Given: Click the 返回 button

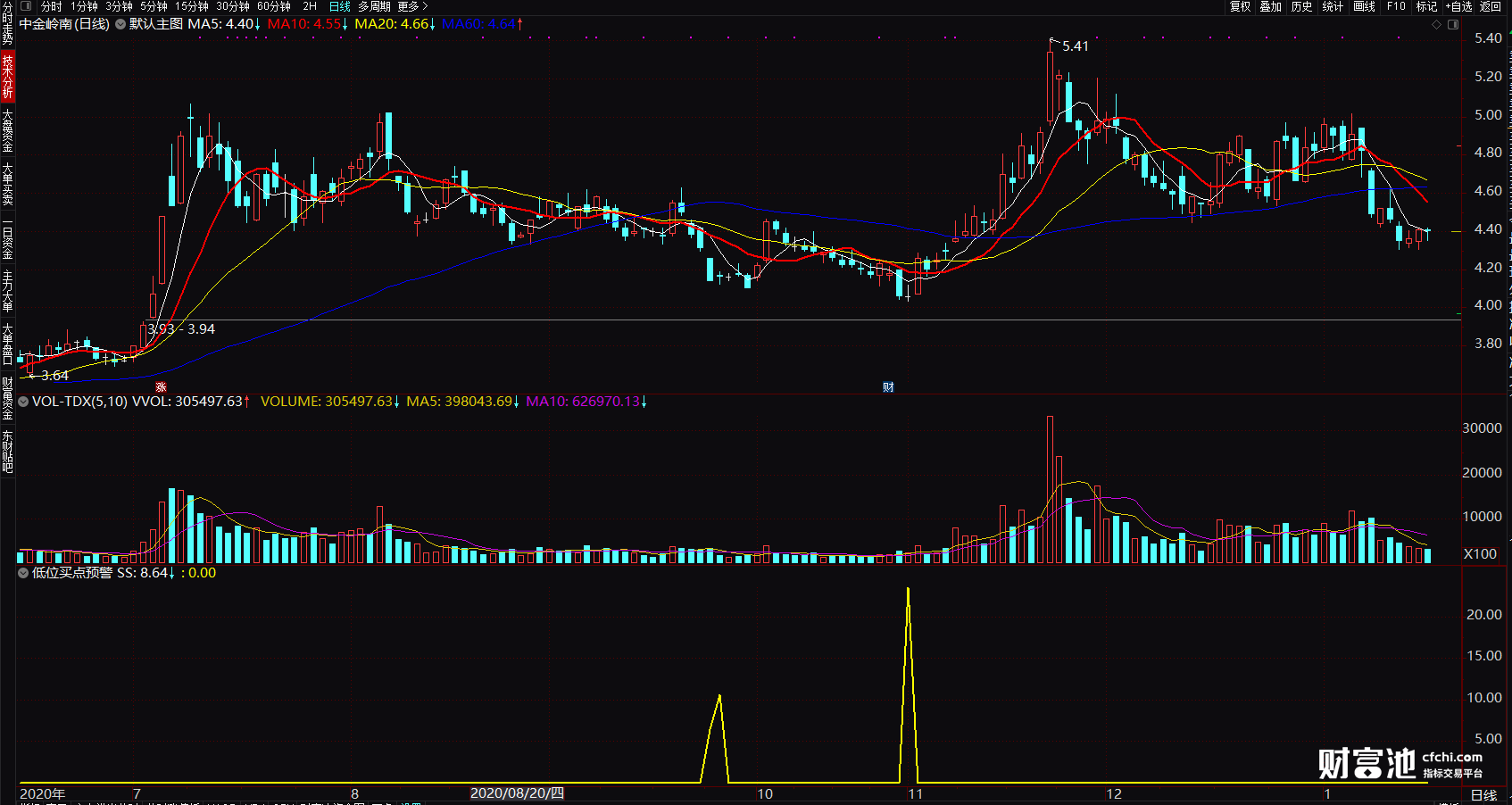Looking at the screenshot, I should (1491, 6).
